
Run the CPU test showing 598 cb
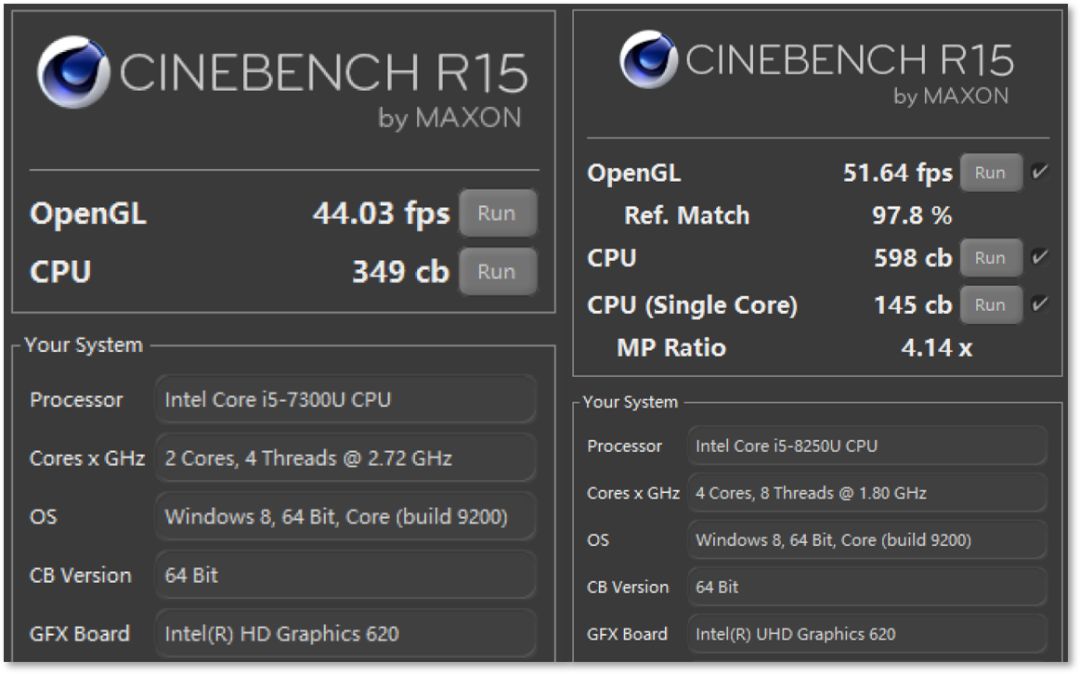[990, 258]
